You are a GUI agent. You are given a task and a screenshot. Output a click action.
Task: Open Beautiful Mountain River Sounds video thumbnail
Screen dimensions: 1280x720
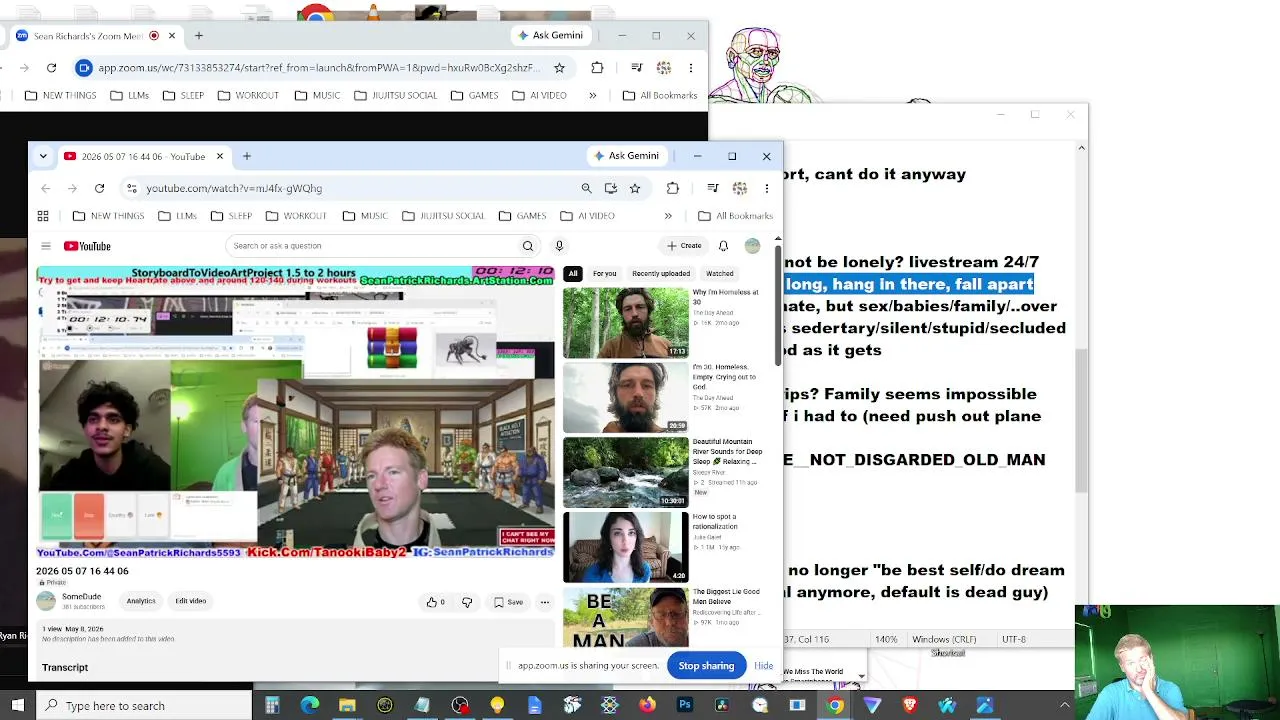(626, 472)
